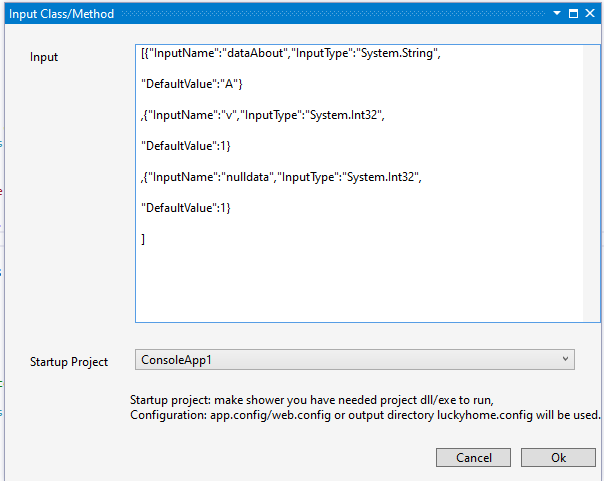The width and height of the screenshot is (604, 481).
Task: Place cursor on the nulldata InputName line
Action: (281, 177)
